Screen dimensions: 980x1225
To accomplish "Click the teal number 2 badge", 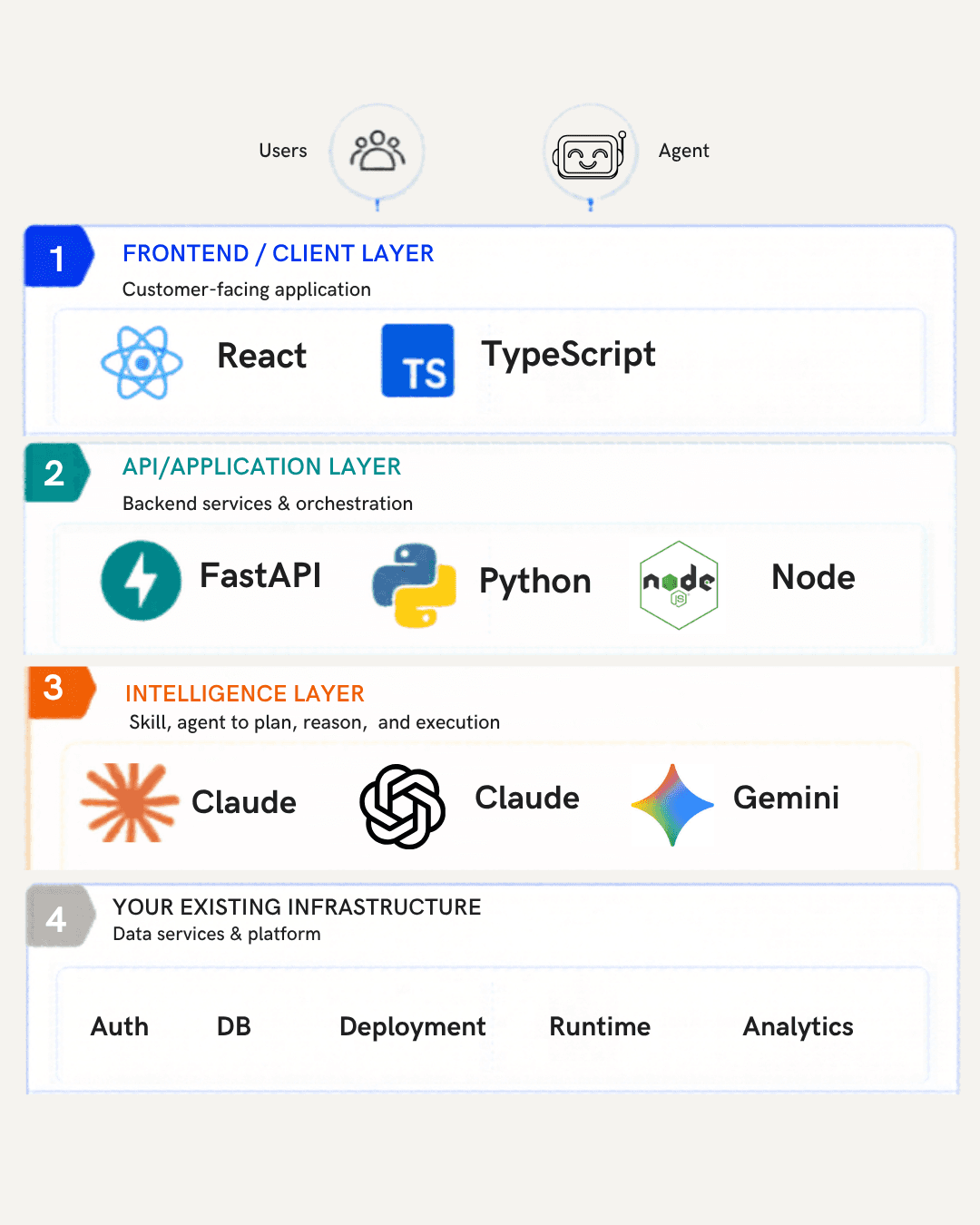I will click(x=57, y=473).
